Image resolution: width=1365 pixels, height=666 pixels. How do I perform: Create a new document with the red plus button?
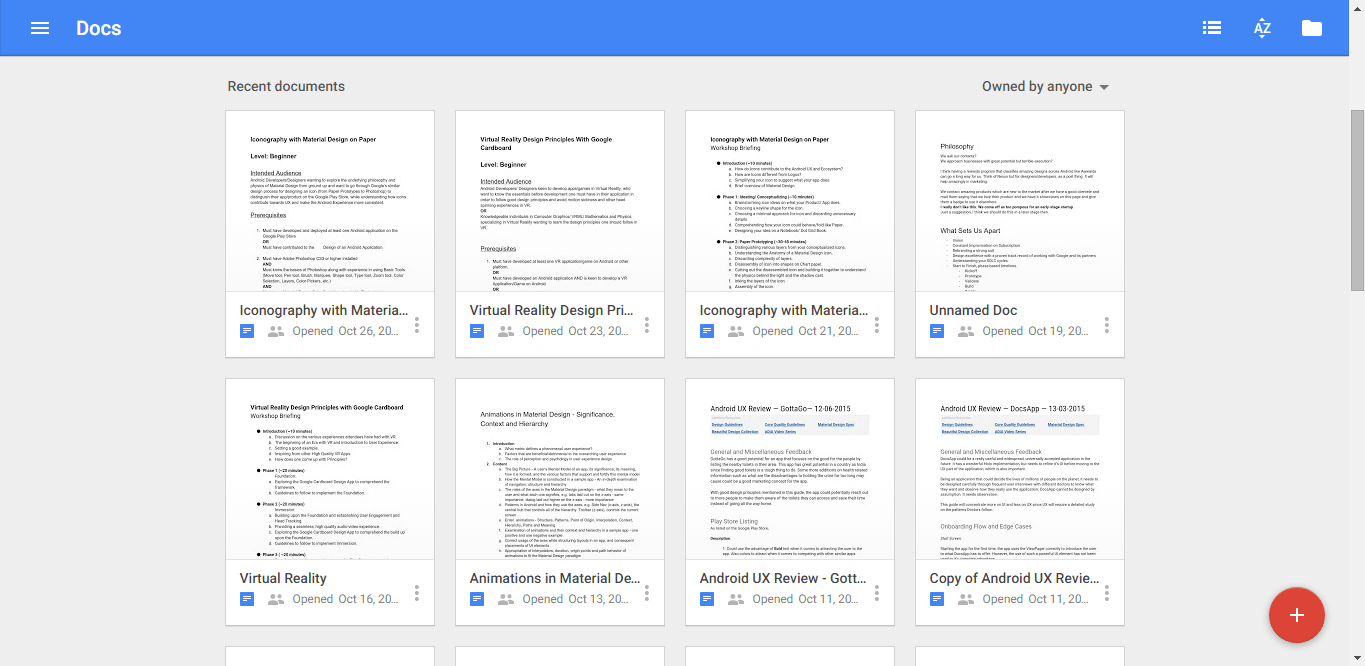point(1297,615)
